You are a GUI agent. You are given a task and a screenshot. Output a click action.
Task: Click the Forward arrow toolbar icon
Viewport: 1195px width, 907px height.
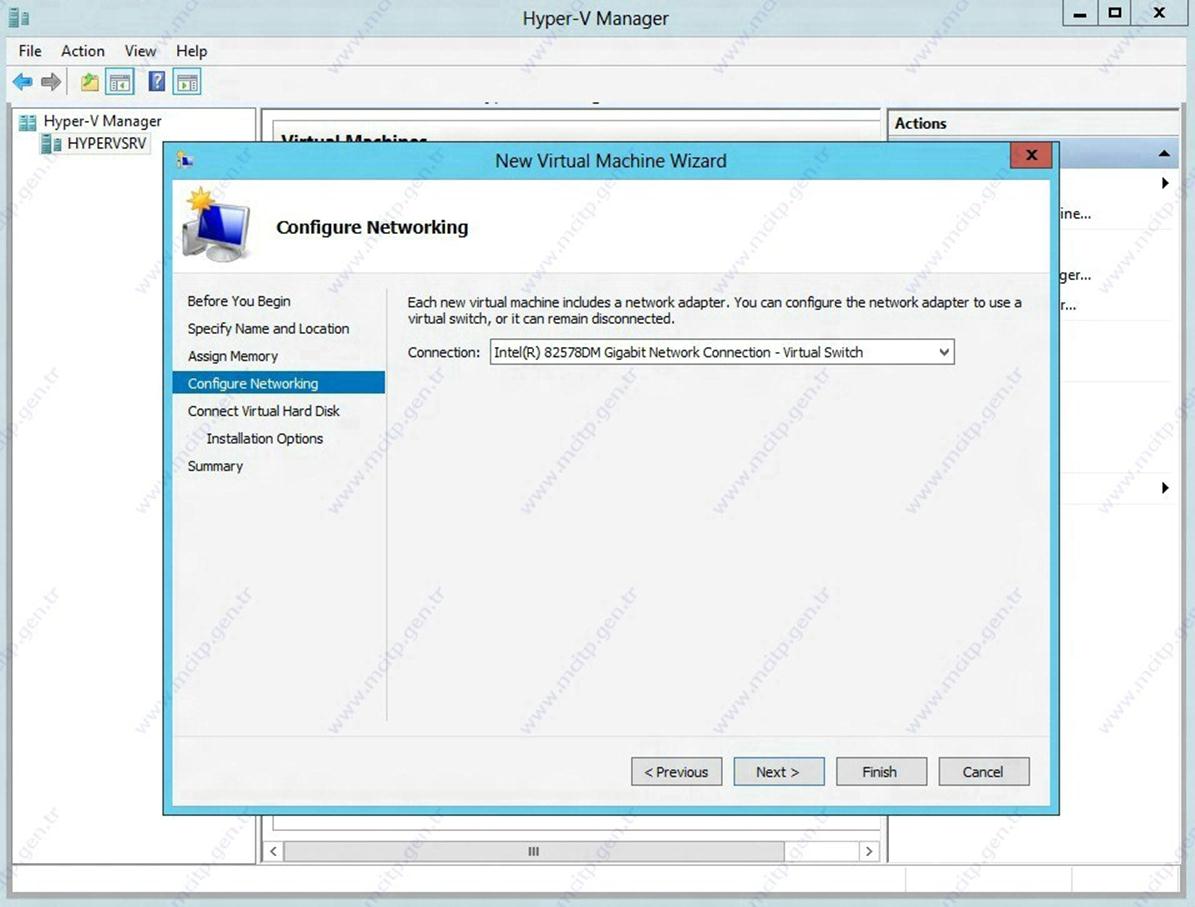click(x=51, y=82)
